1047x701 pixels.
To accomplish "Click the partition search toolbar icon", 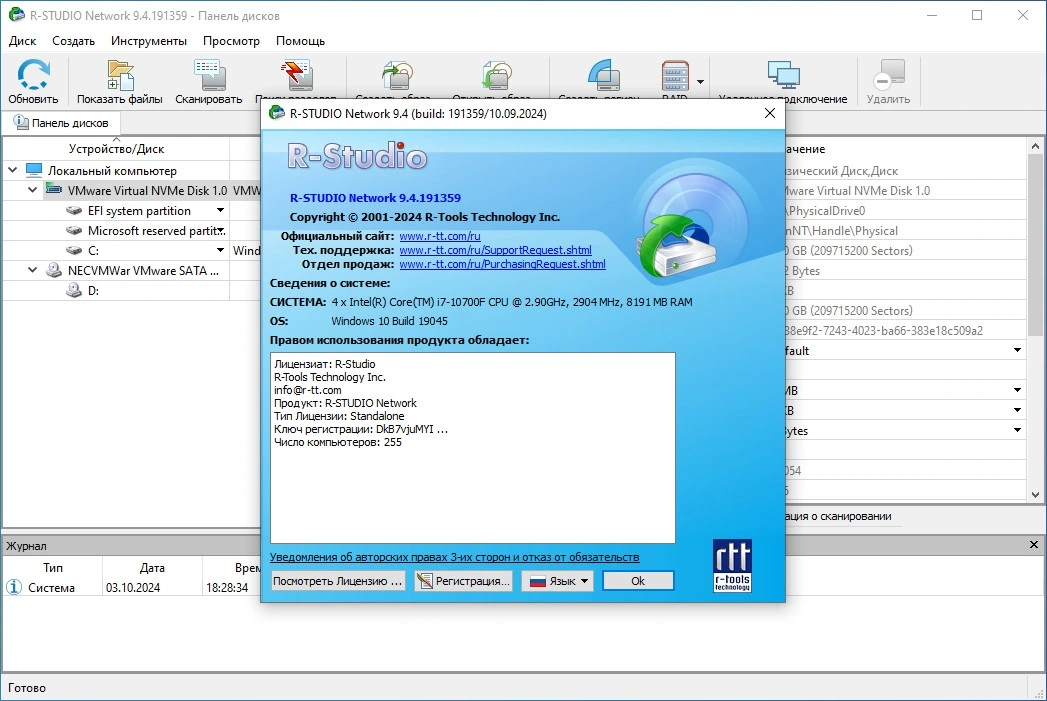I will 296,75.
